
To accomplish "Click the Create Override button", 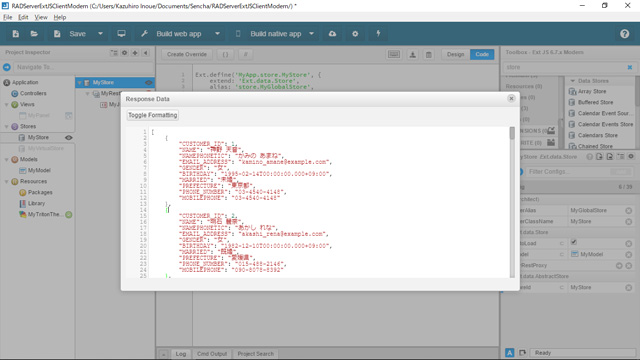I will [x=187, y=54].
